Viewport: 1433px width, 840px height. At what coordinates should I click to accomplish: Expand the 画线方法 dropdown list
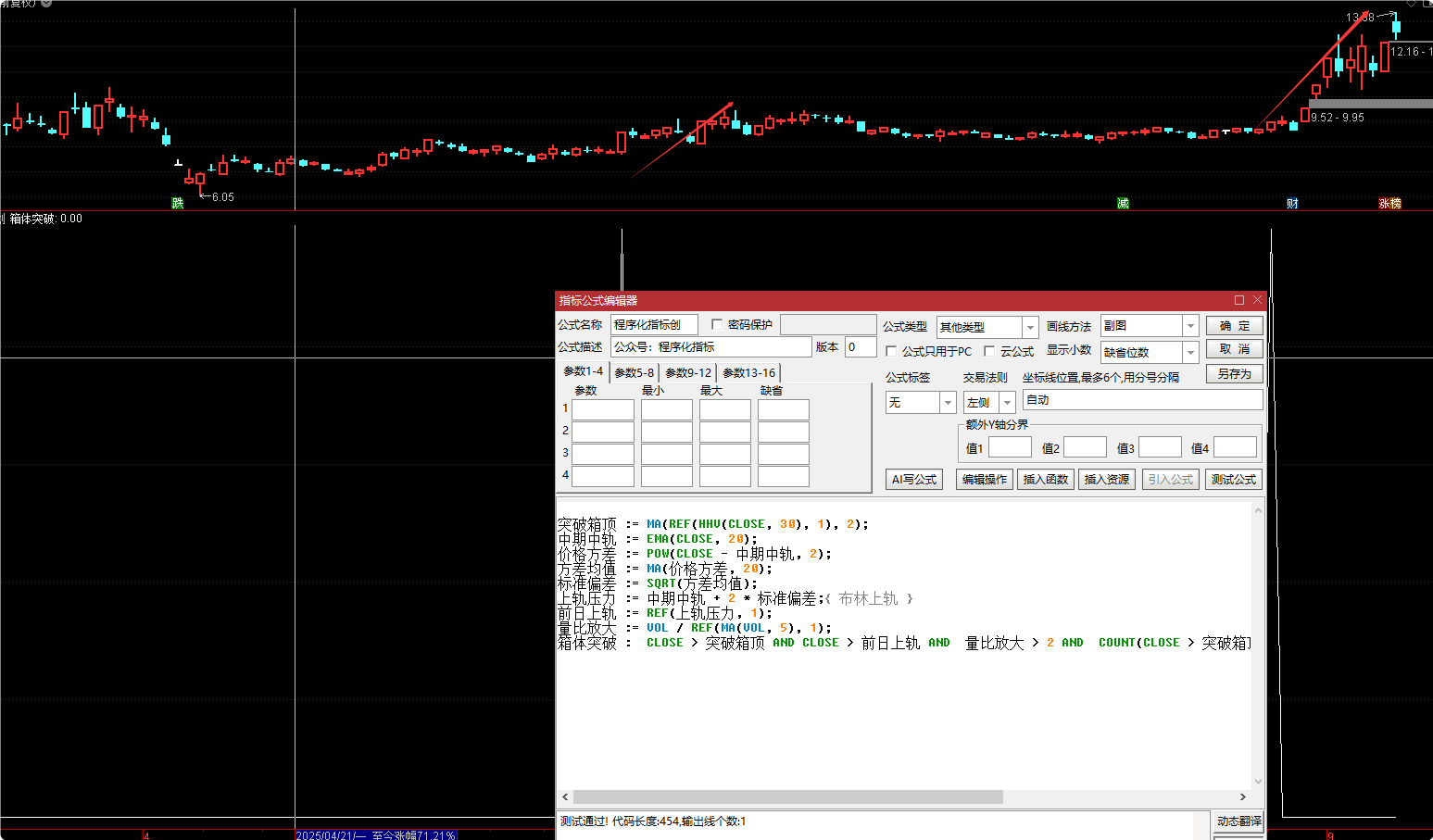[x=1190, y=326]
